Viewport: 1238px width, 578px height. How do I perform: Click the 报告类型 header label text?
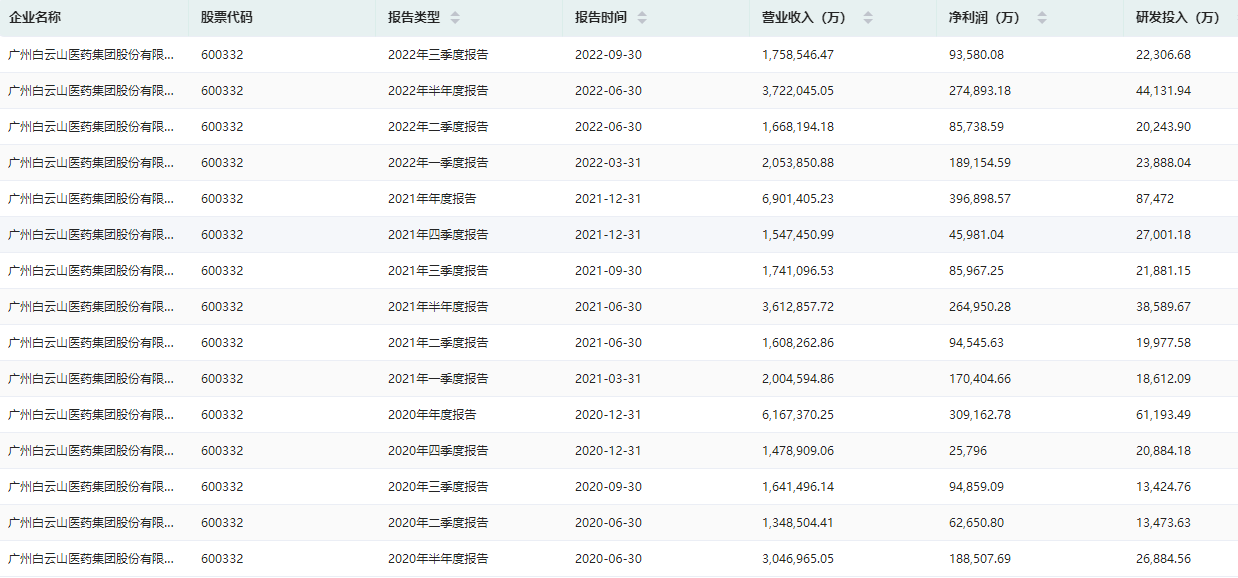pyautogui.click(x=414, y=17)
